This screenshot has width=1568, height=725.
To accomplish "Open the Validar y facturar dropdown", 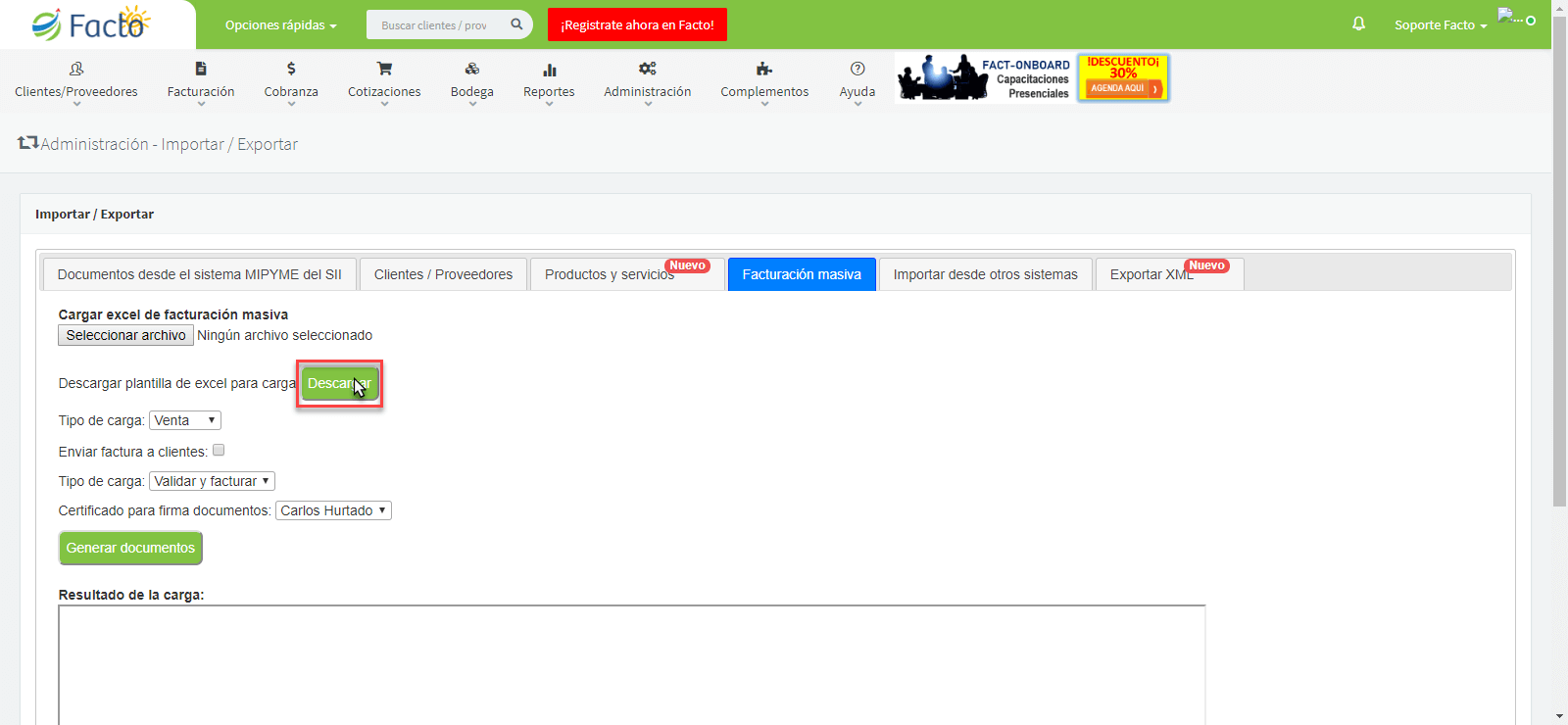I will click(212, 481).
